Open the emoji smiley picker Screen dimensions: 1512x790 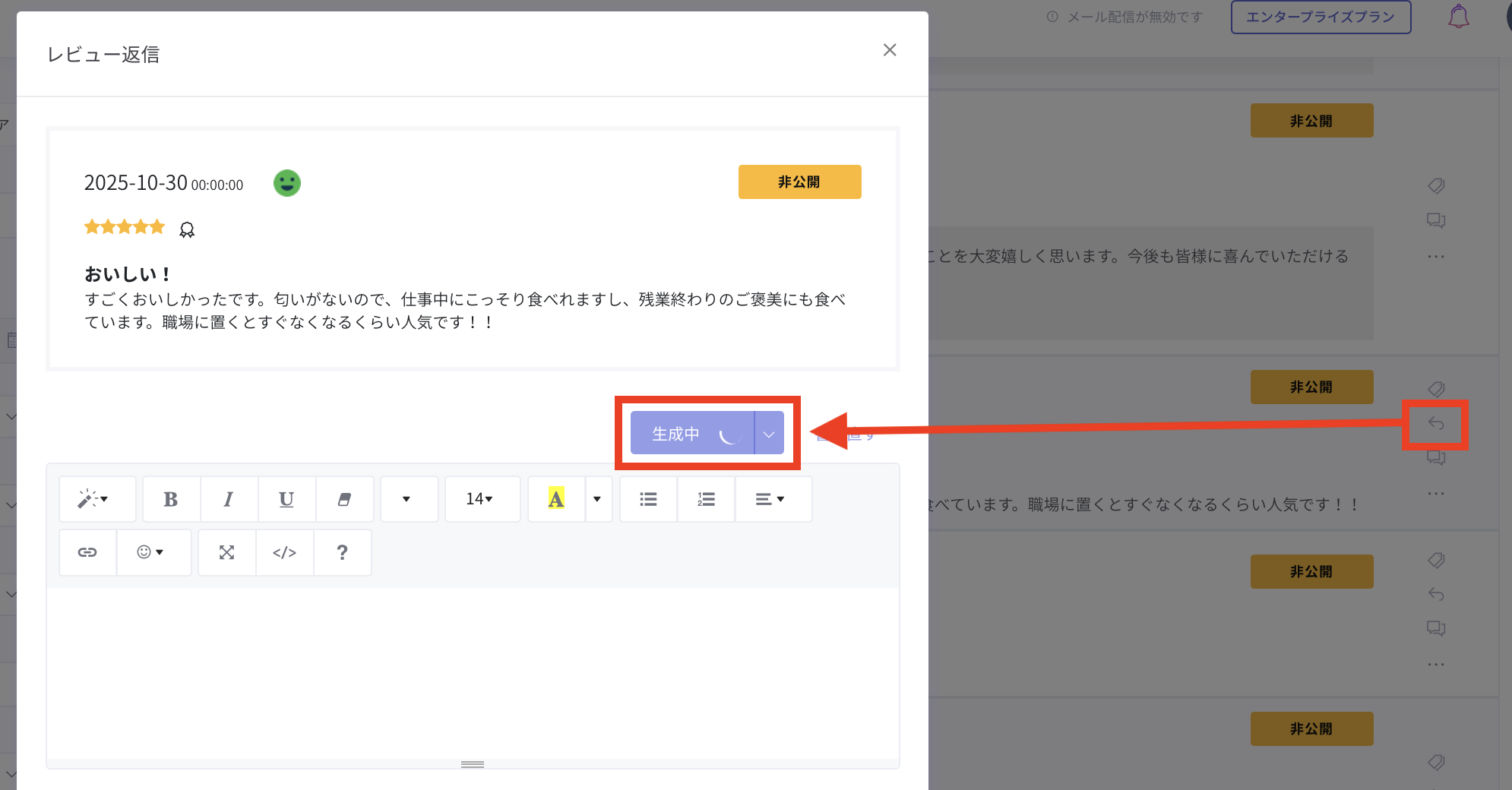(x=150, y=552)
